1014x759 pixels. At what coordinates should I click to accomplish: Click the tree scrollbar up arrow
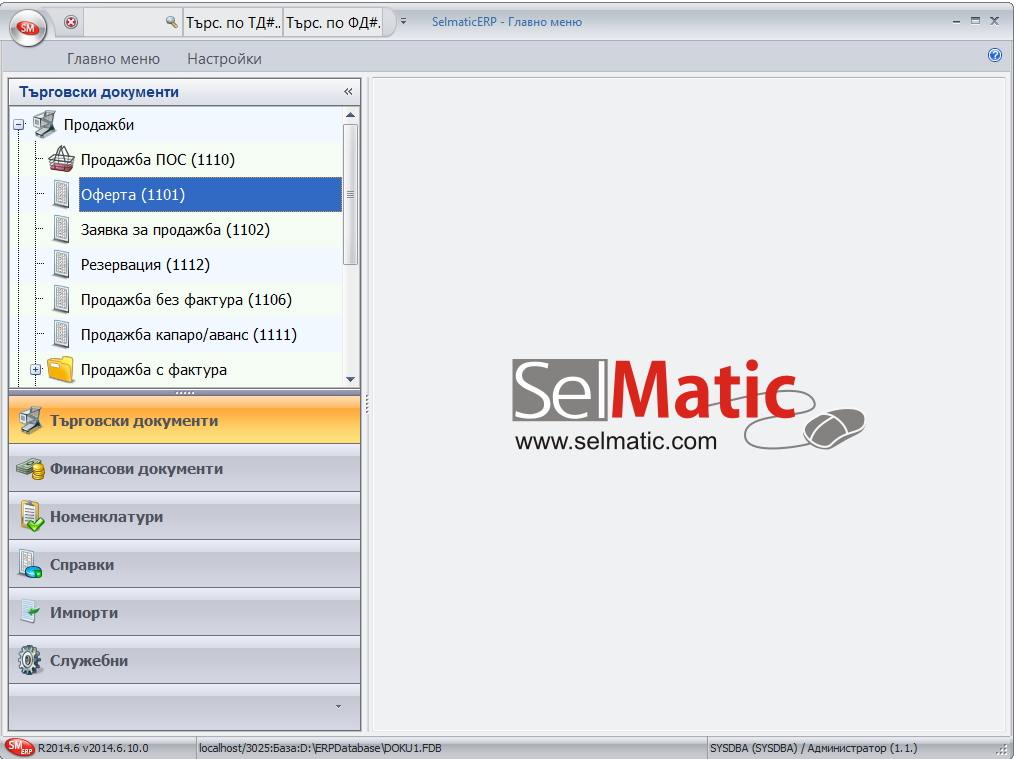click(351, 115)
